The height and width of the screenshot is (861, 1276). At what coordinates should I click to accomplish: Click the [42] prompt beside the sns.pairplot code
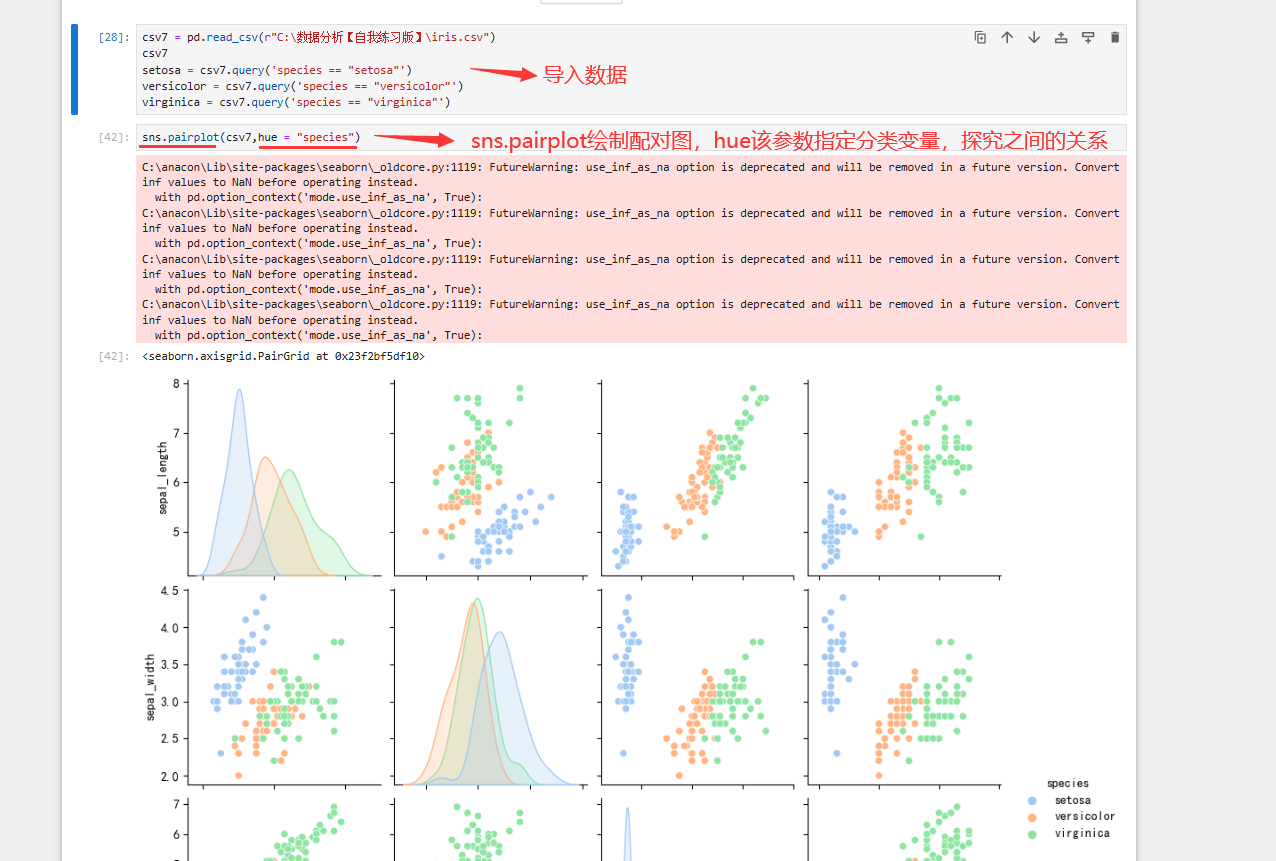113,137
